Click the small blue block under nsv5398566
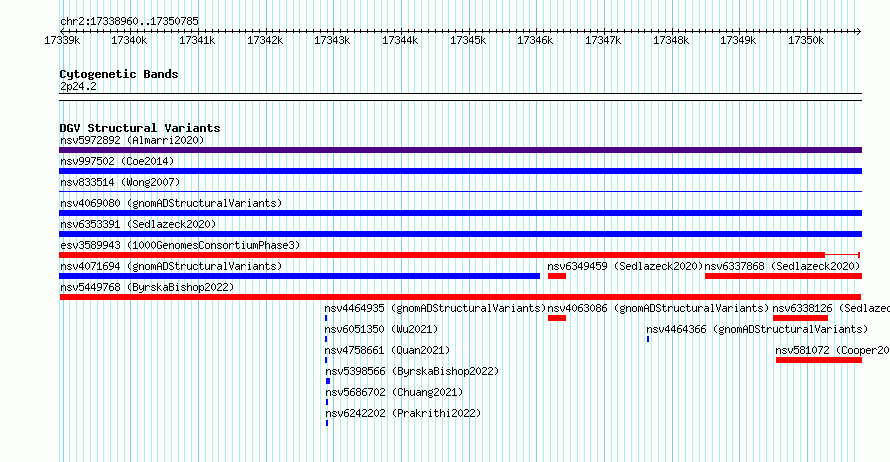The image size is (890, 462). click(328, 381)
